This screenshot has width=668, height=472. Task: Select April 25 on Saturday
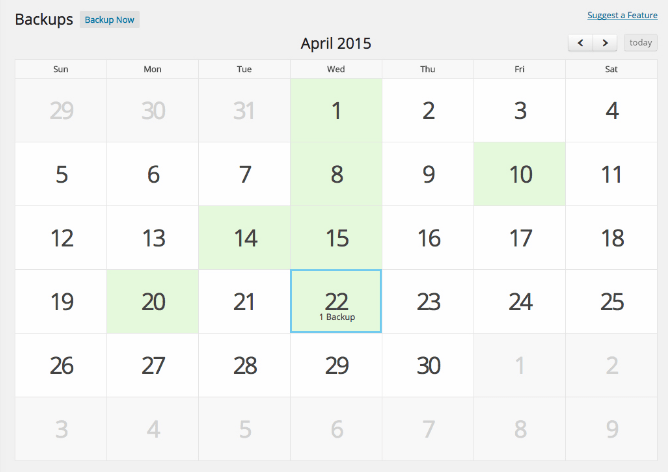[x=612, y=301]
